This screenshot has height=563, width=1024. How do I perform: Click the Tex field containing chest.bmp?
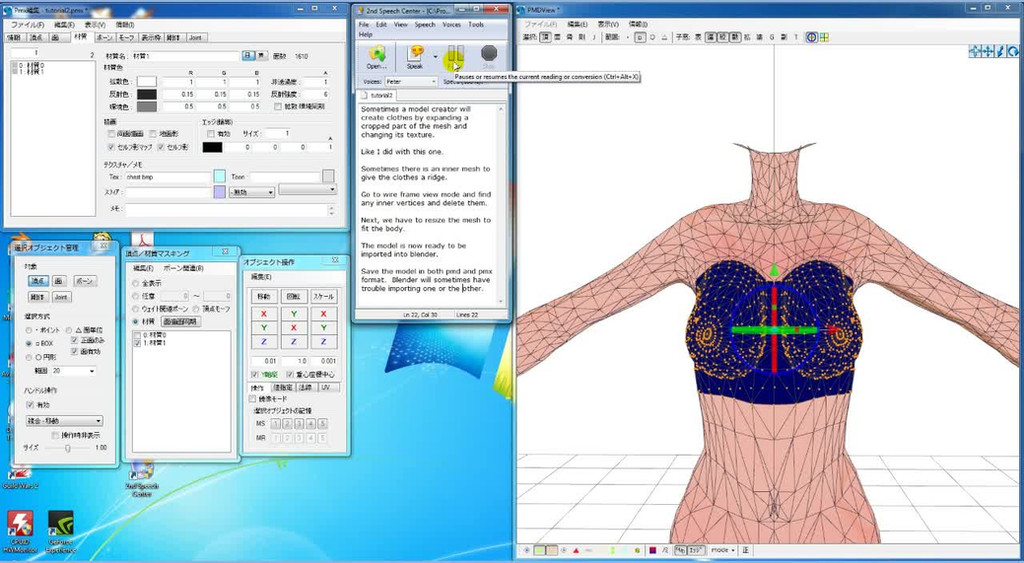(168, 177)
